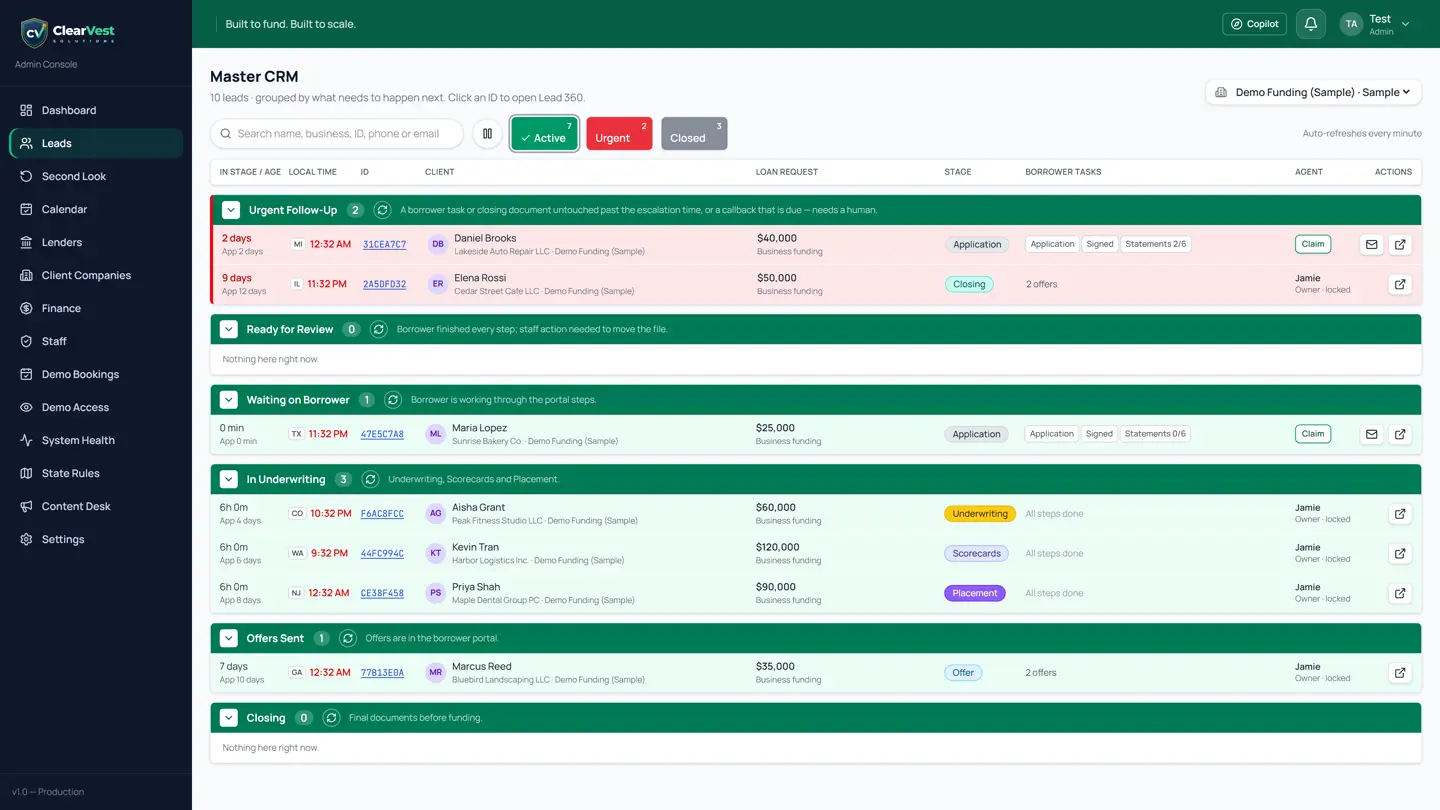1440x810 pixels.
Task: Collapse the Closing section
Action: (x=229, y=718)
